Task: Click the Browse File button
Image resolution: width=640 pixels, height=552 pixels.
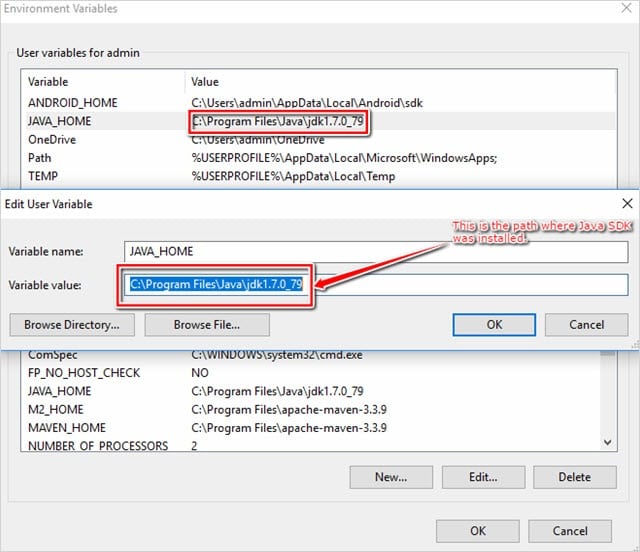Action: click(x=207, y=325)
